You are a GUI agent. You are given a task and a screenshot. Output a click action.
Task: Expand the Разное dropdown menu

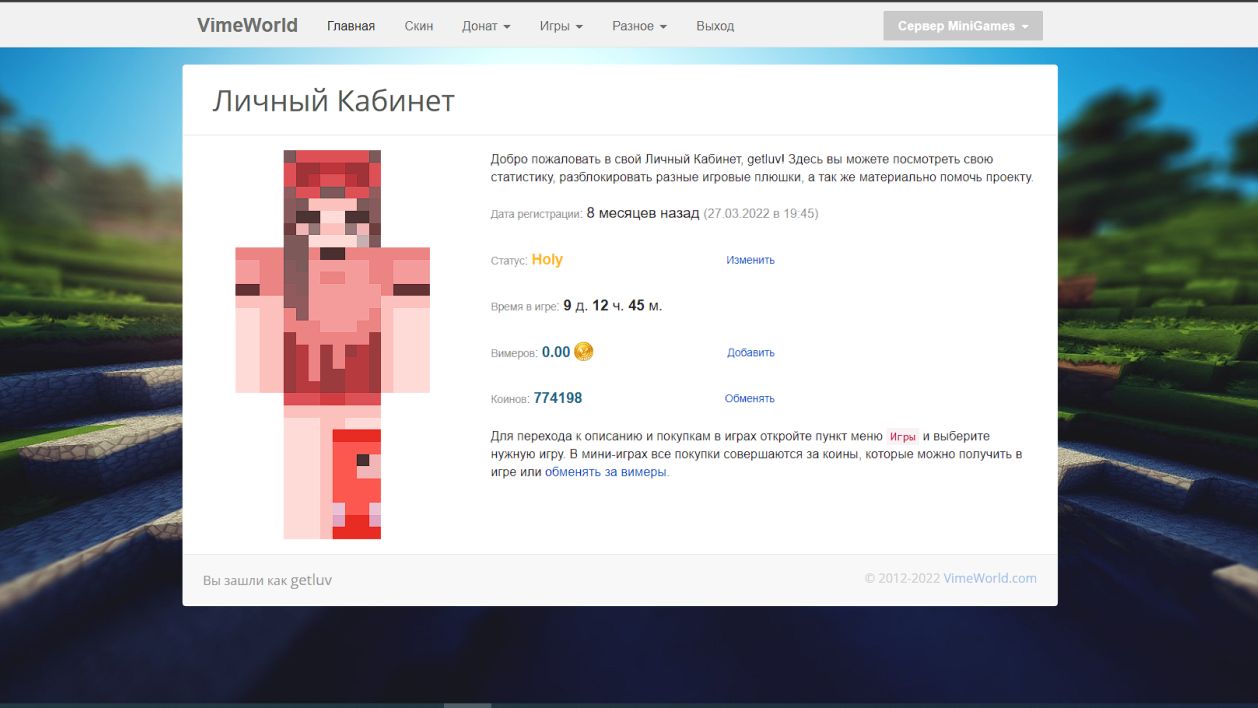pos(639,26)
